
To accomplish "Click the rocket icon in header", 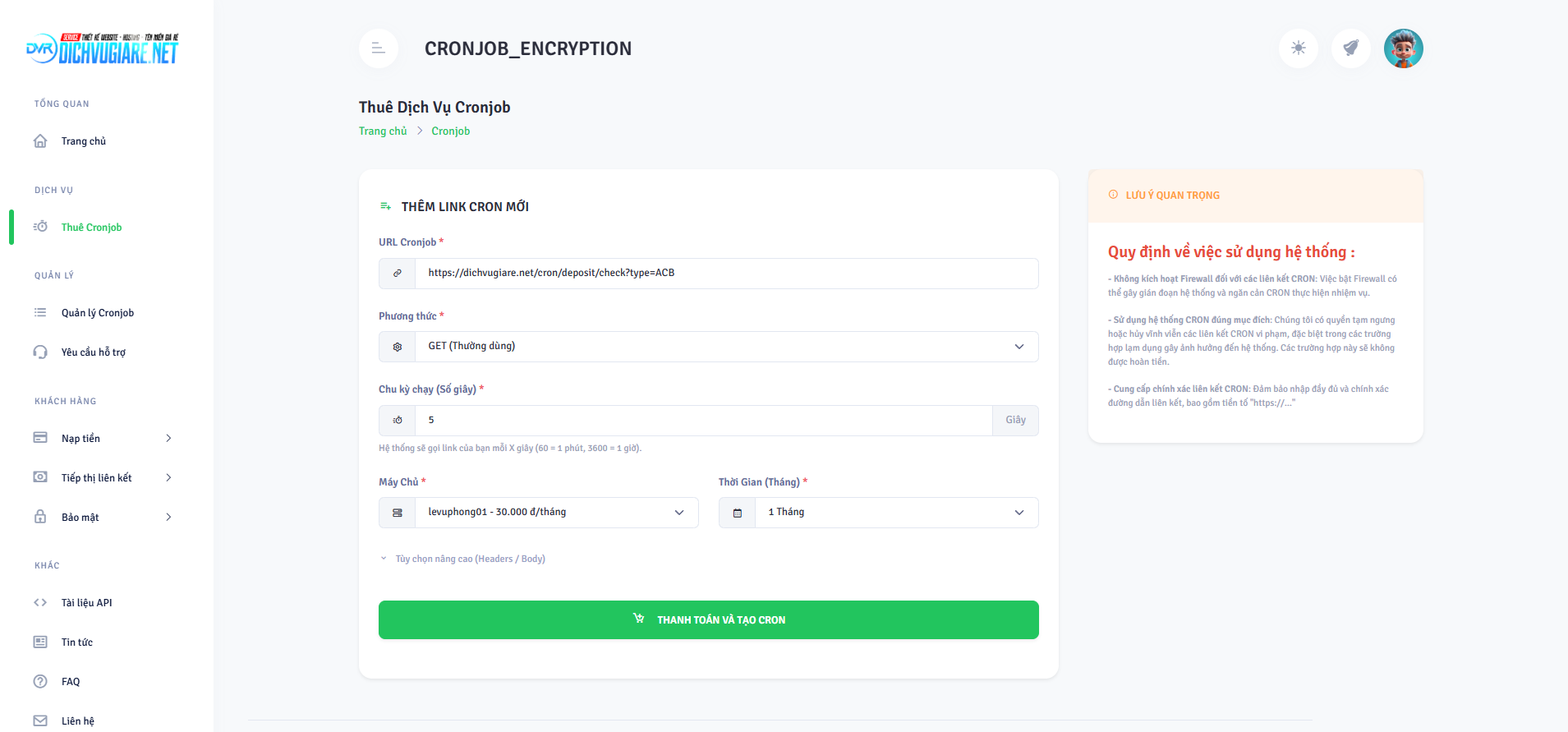I will coord(1350,48).
